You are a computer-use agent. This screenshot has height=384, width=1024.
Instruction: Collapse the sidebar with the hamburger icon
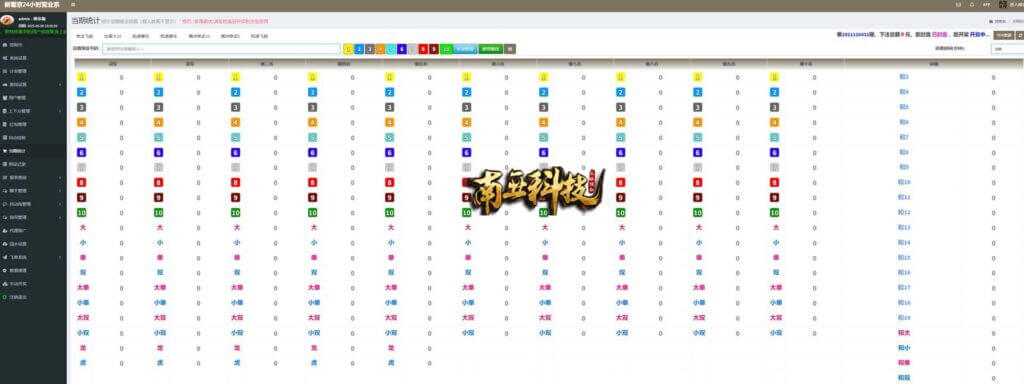(72, 4)
